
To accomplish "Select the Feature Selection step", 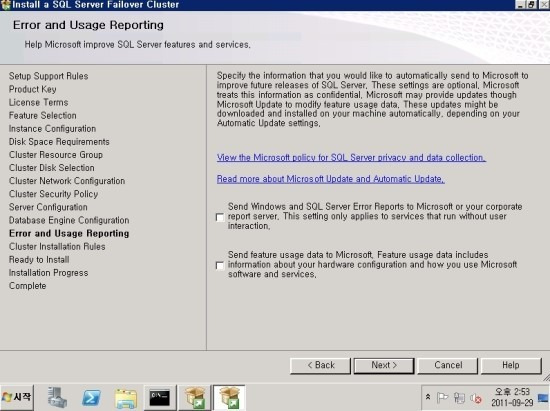I will 42,115.
